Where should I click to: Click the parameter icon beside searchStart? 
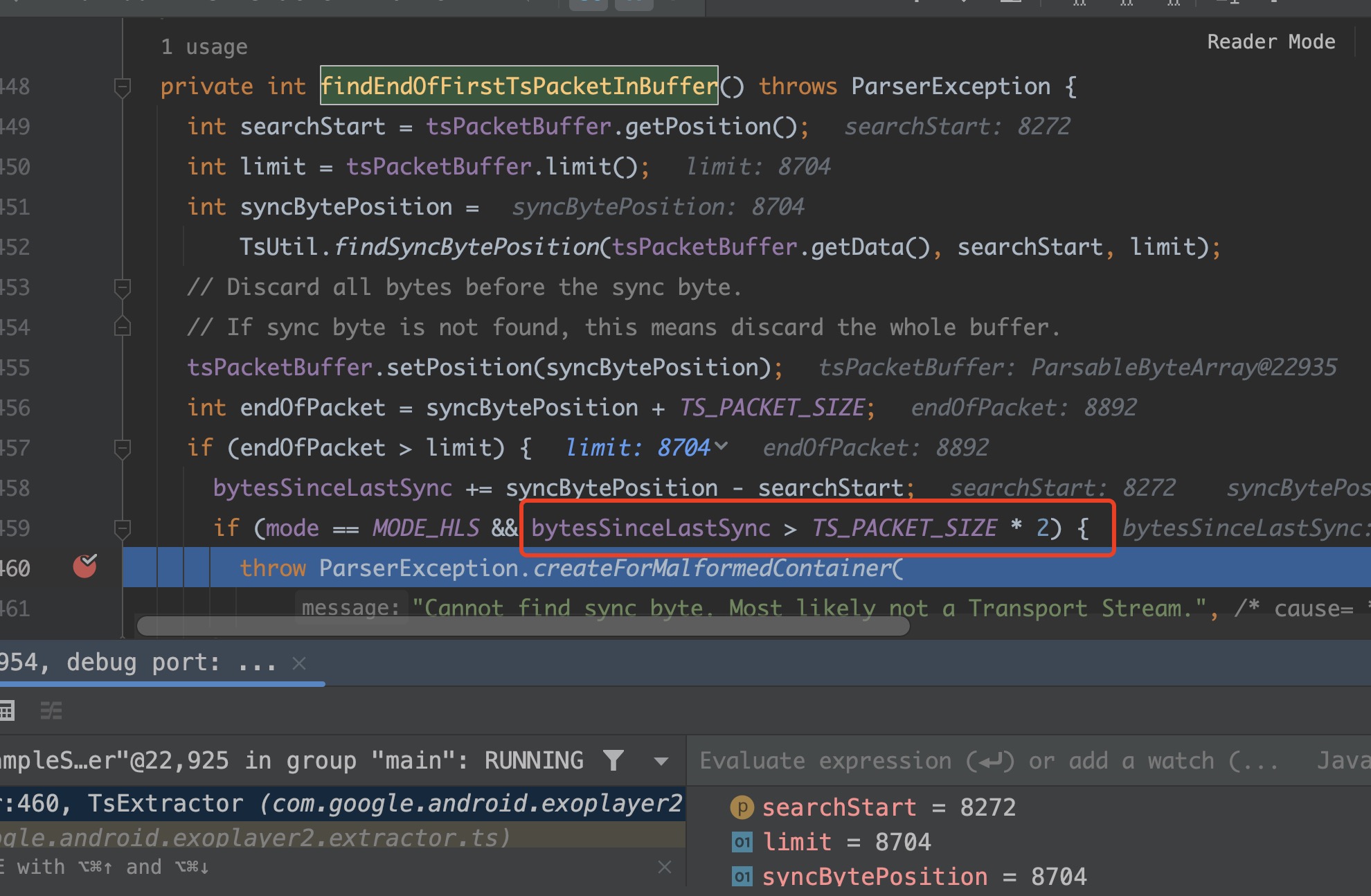[742, 807]
